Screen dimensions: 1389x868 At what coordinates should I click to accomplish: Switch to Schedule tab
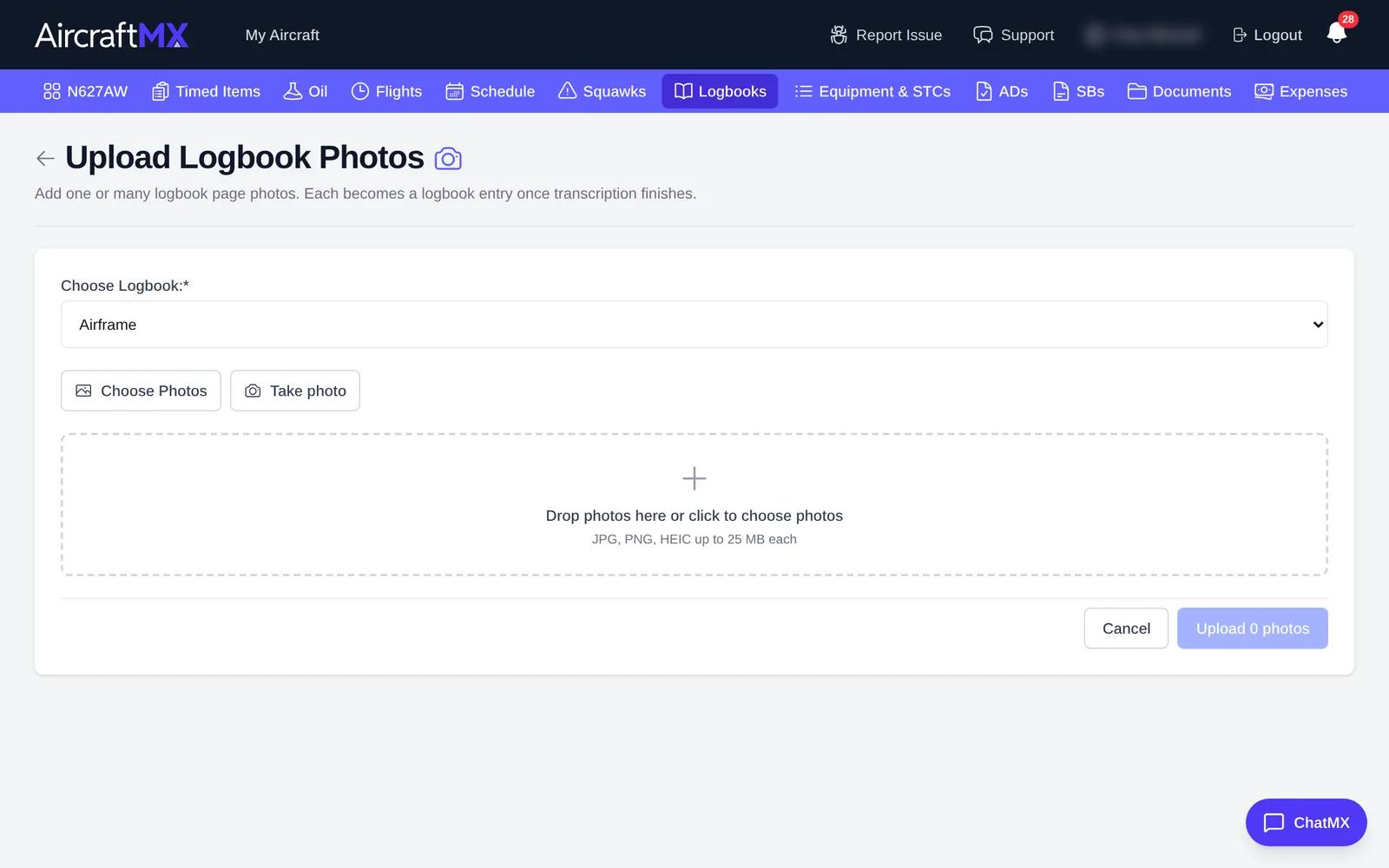click(490, 91)
